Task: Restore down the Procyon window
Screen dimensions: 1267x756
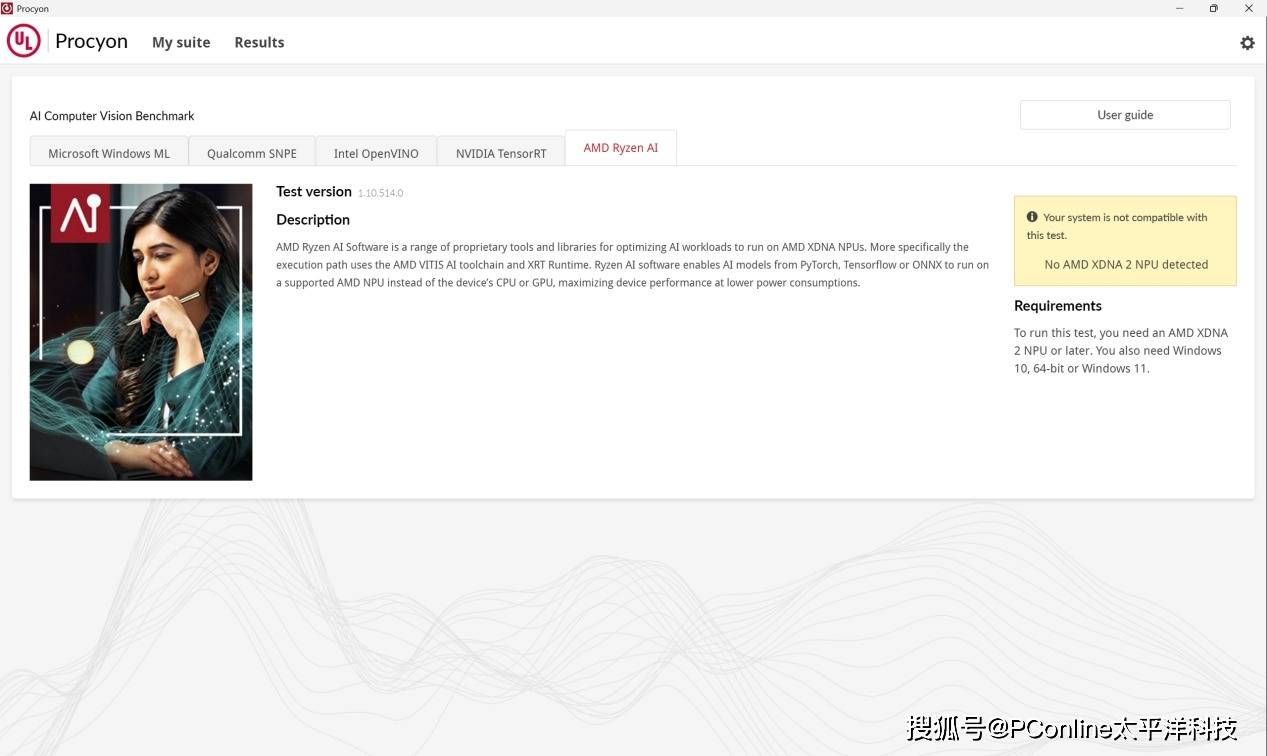Action: 1213,8
